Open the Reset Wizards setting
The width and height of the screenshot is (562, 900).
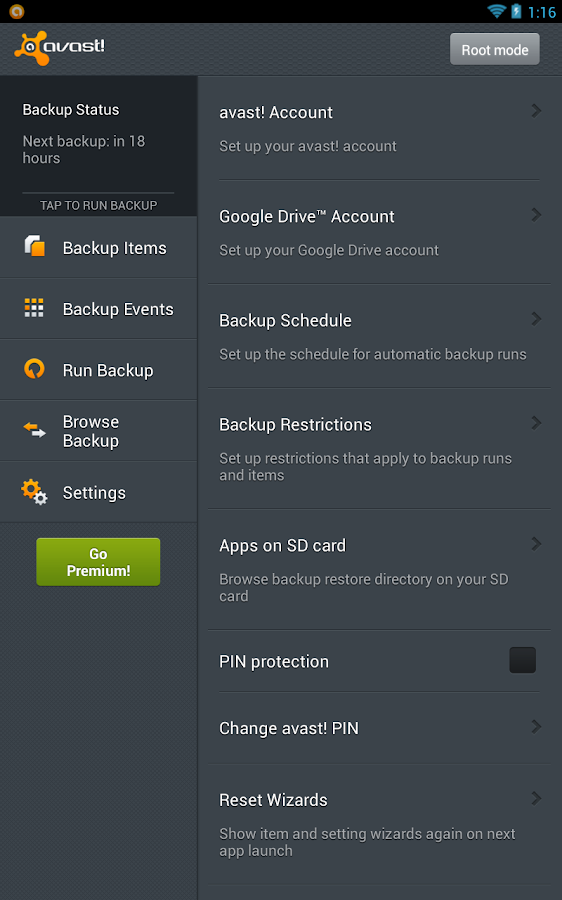379,824
